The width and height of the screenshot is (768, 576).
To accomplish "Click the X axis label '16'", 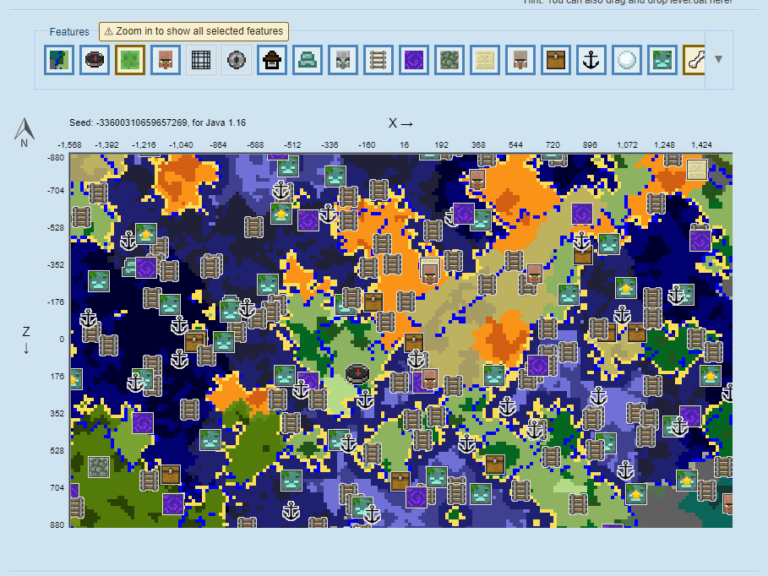I will click(x=404, y=145).
